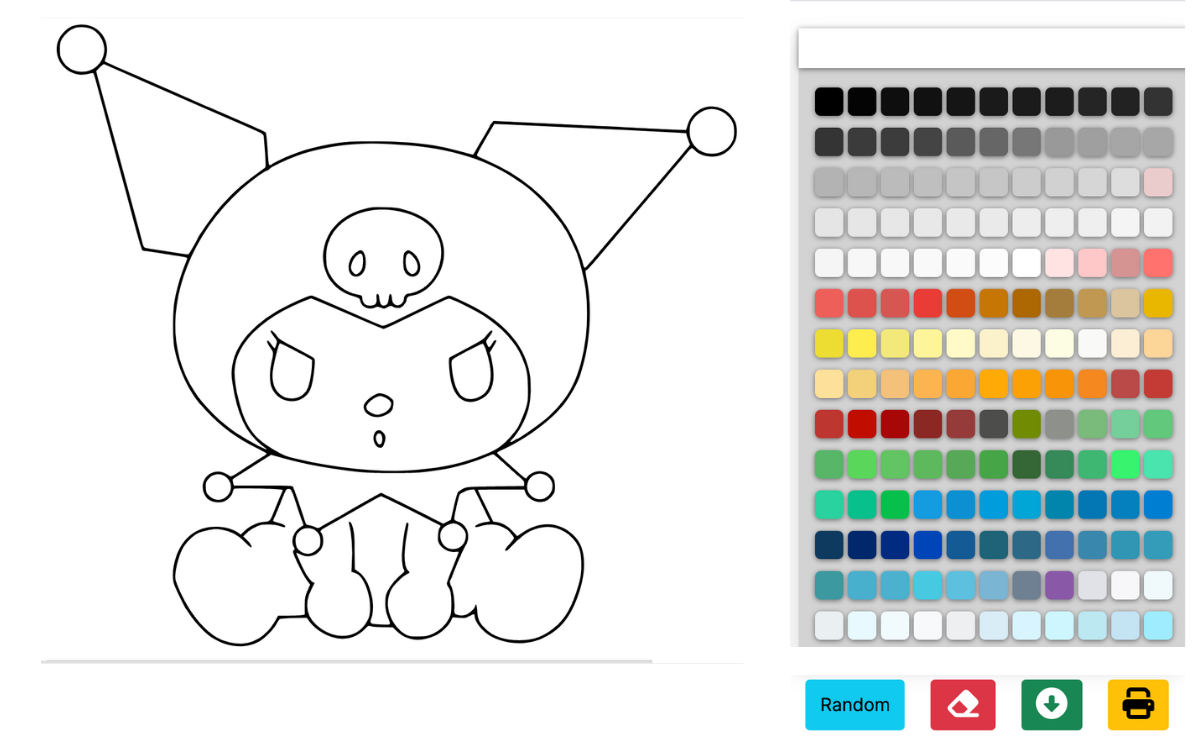Screen dimensions: 1200x750
Task: Pick the brick red swatch ending the orange row
Action: [1158, 384]
